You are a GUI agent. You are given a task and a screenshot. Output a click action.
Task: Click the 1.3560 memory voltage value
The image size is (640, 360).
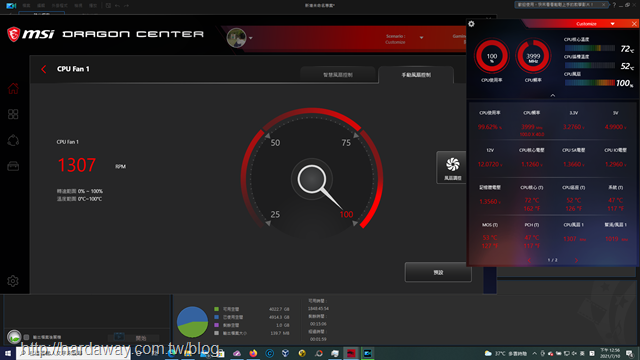489,202
